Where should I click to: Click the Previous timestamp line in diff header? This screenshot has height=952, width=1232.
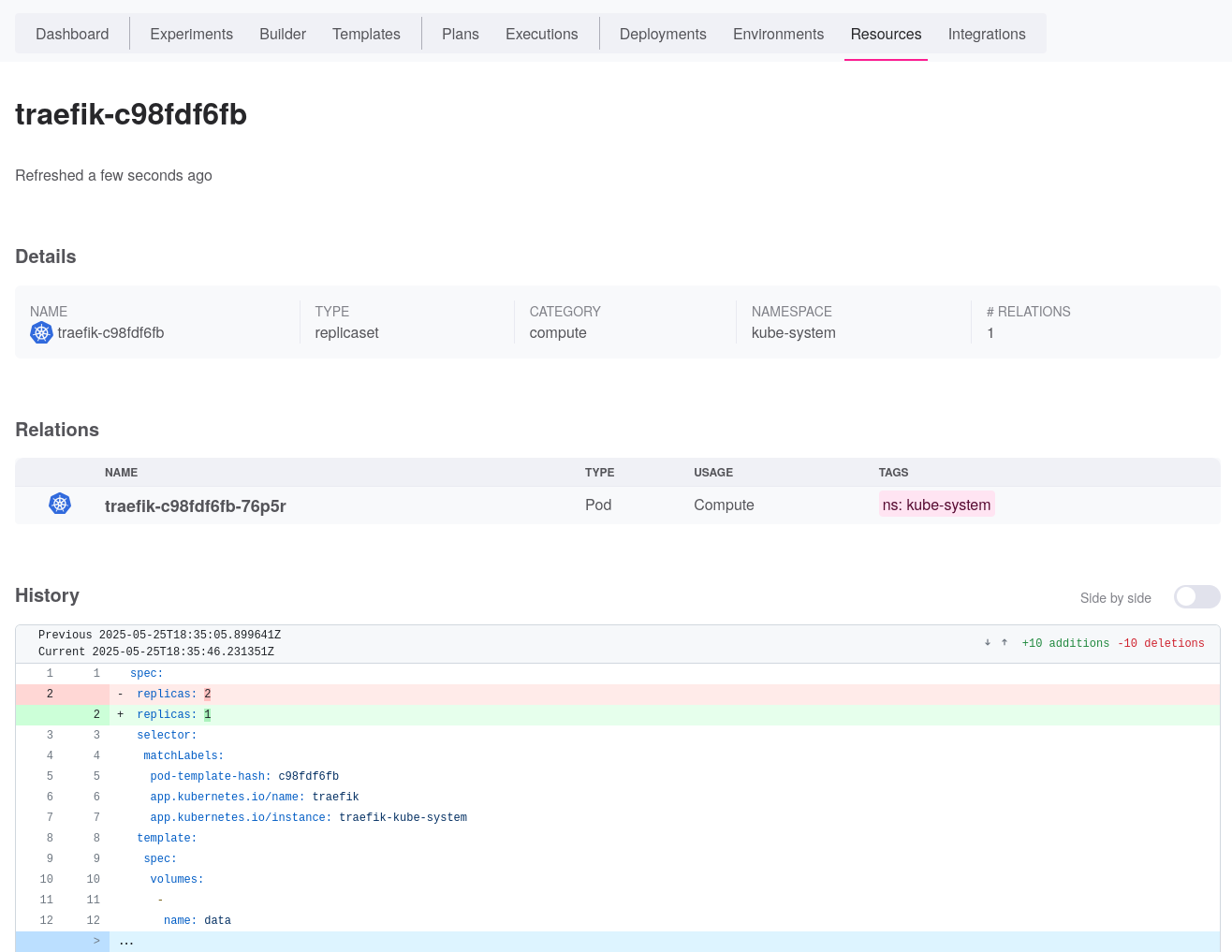[159, 635]
